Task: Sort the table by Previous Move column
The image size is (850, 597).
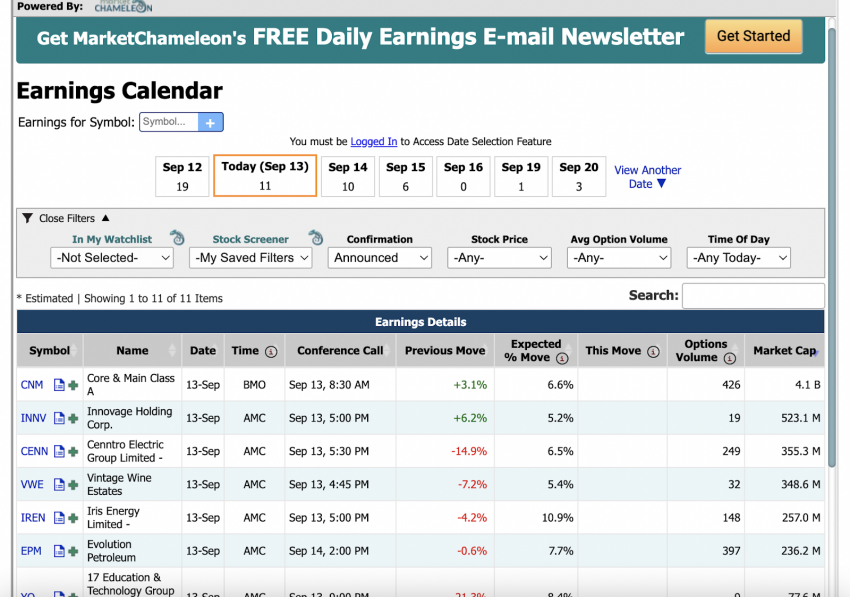Action: (445, 351)
